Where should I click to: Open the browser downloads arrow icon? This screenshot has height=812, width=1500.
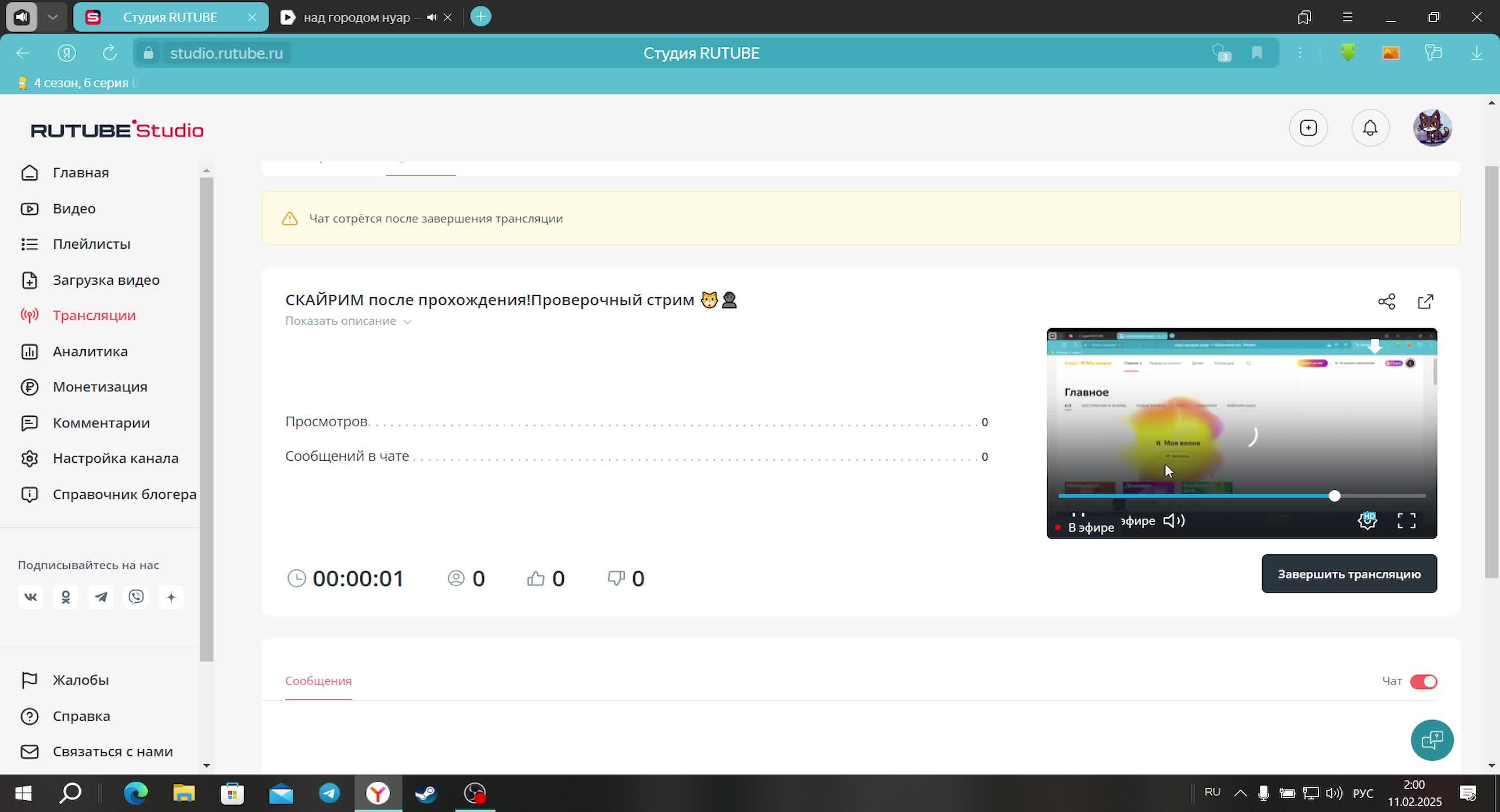[x=1476, y=54]
